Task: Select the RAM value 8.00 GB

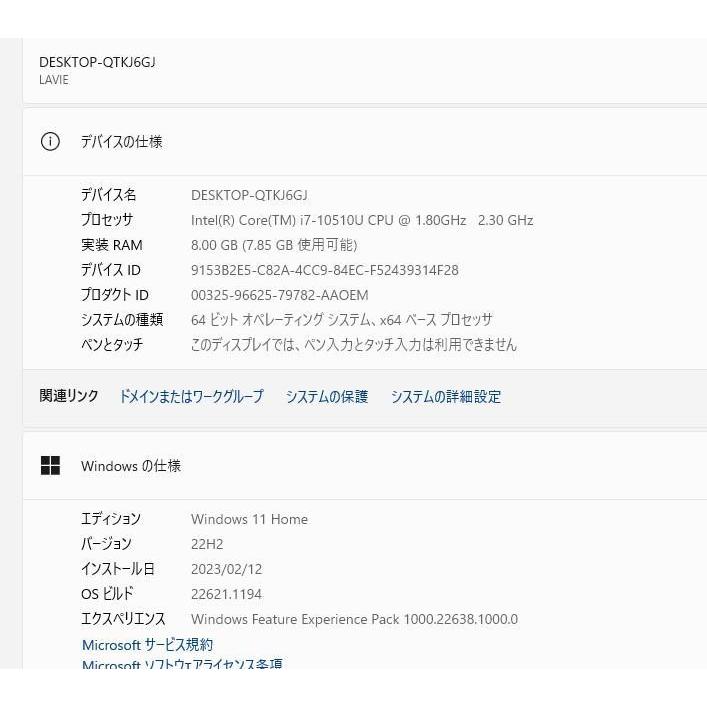Action: [274, 245]
